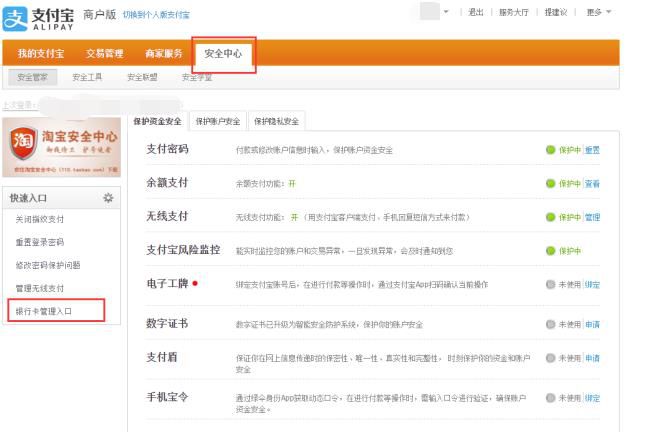Click green status dot for 余额支付
This screenshot has height=432, width=647.
(550, 184)
